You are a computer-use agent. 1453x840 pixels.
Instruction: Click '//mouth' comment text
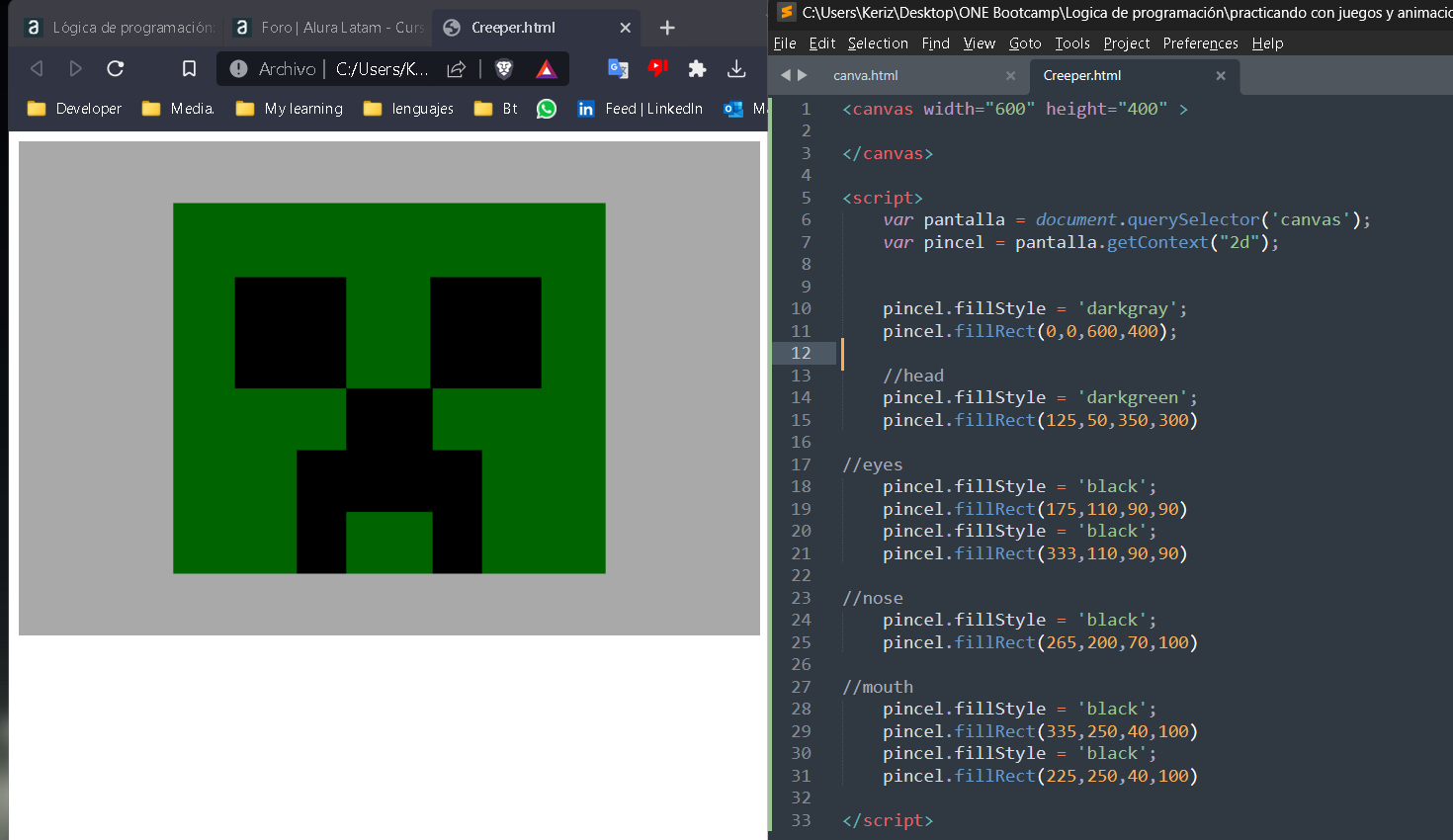click(x=878, y=687)
